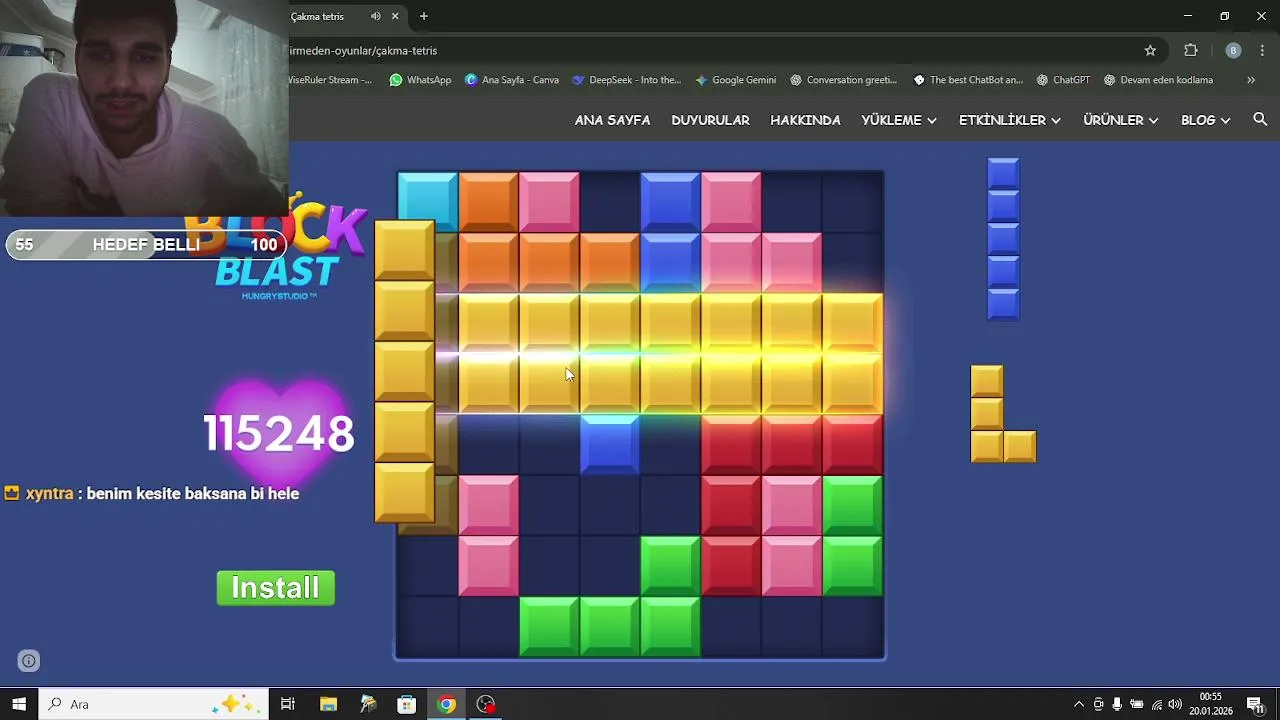1280x720 pixels.
Task: Open the WiseRuler Stream bookmark
Action: [x=330, y=80]
